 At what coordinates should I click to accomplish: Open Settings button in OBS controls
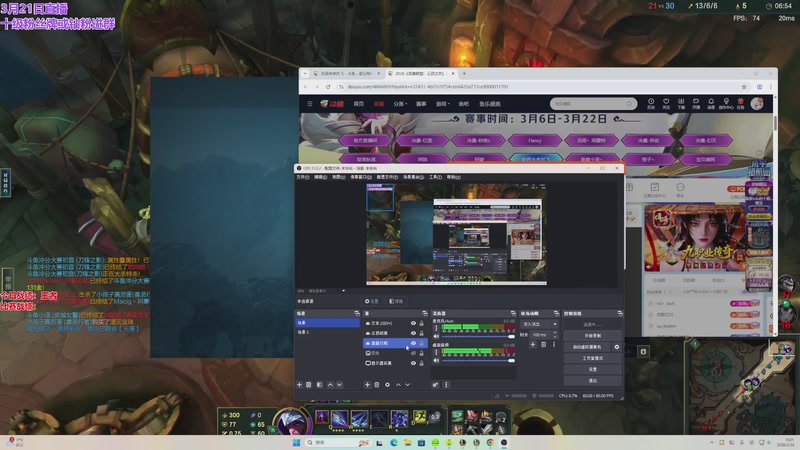tap(592, 369)
